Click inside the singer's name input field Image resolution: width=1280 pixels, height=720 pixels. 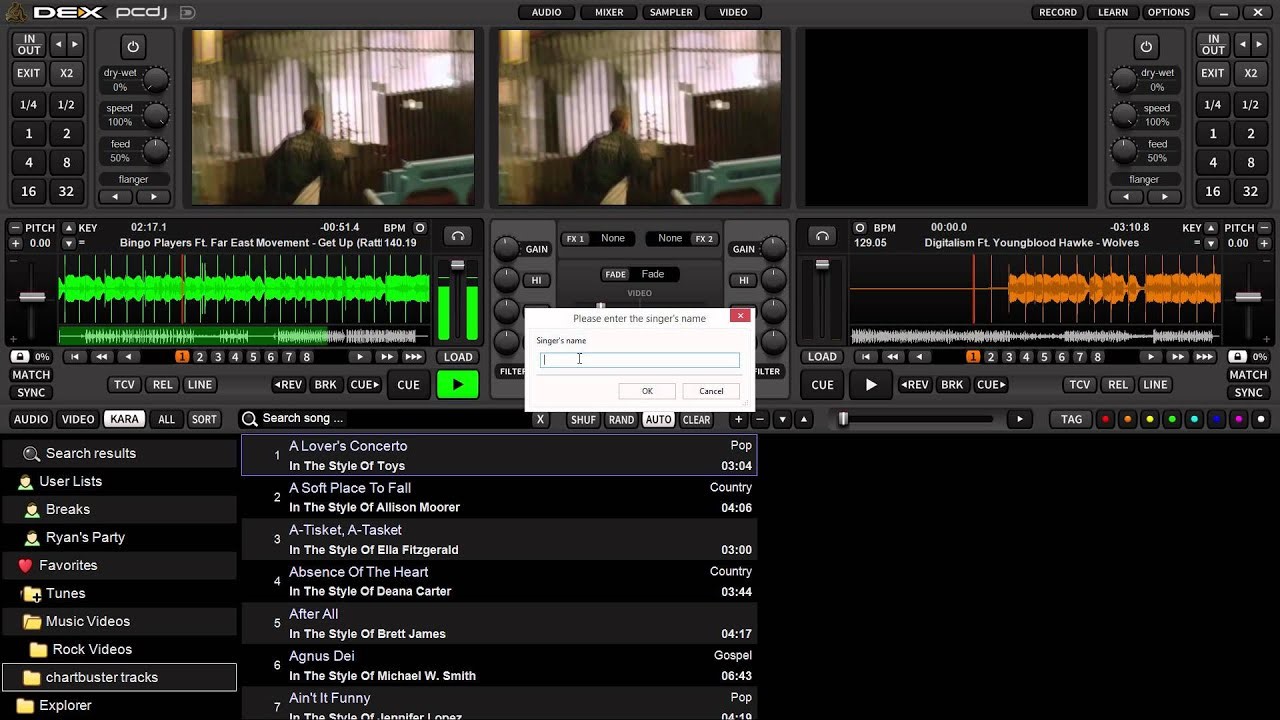click(x=639, y=359)
